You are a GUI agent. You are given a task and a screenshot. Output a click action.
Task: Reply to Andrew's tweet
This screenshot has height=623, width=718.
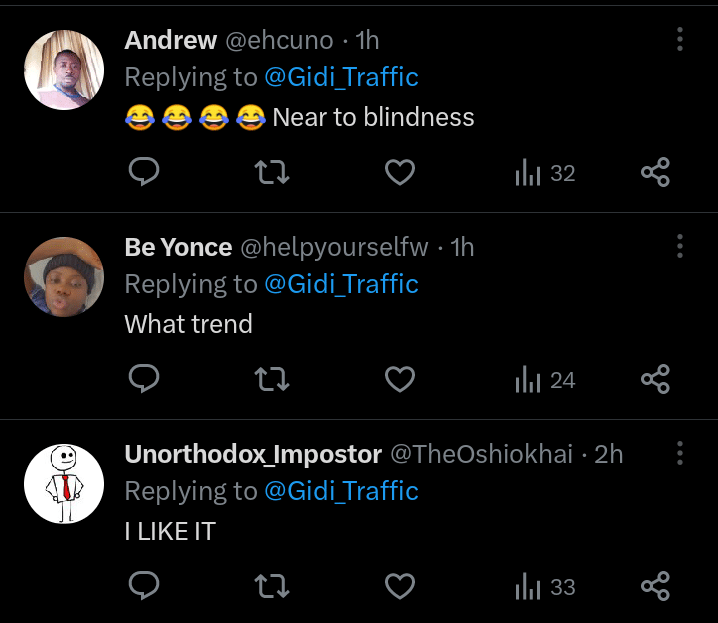[145, 173]
